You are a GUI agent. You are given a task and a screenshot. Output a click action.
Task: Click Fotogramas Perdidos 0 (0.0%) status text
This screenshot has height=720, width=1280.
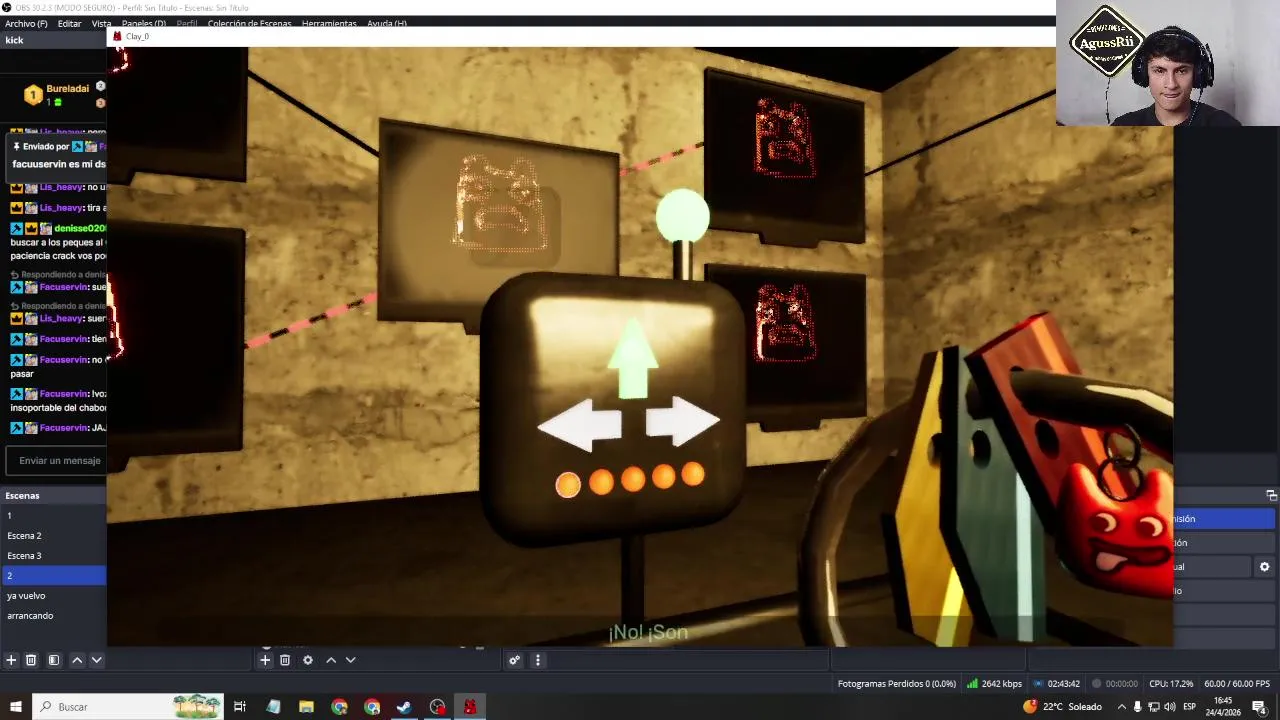pos(896,684)
